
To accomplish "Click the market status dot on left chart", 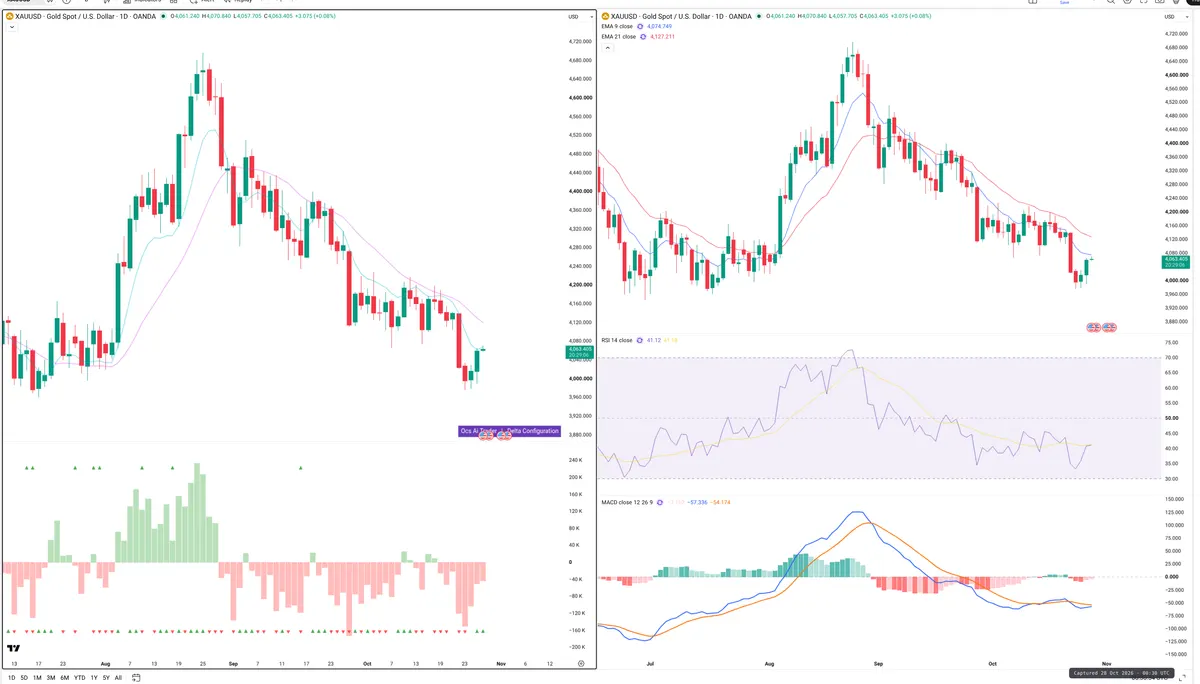I will point(163,16).
